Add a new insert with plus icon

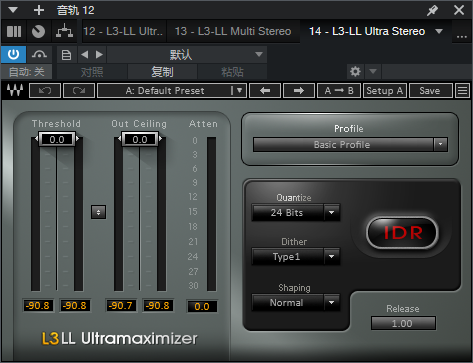pos(39,10)
